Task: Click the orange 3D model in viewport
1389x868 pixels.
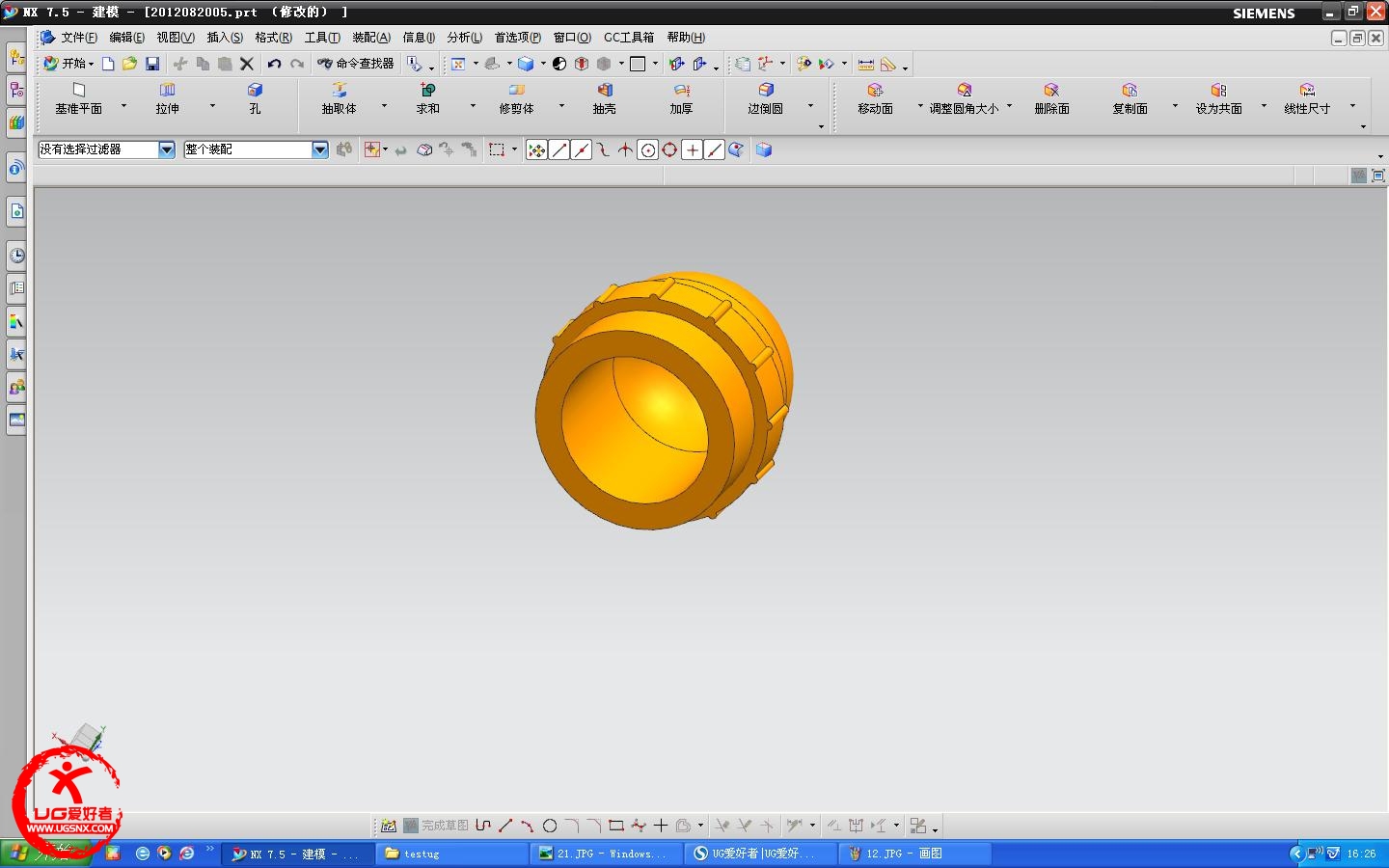Action: pos(664,400)
